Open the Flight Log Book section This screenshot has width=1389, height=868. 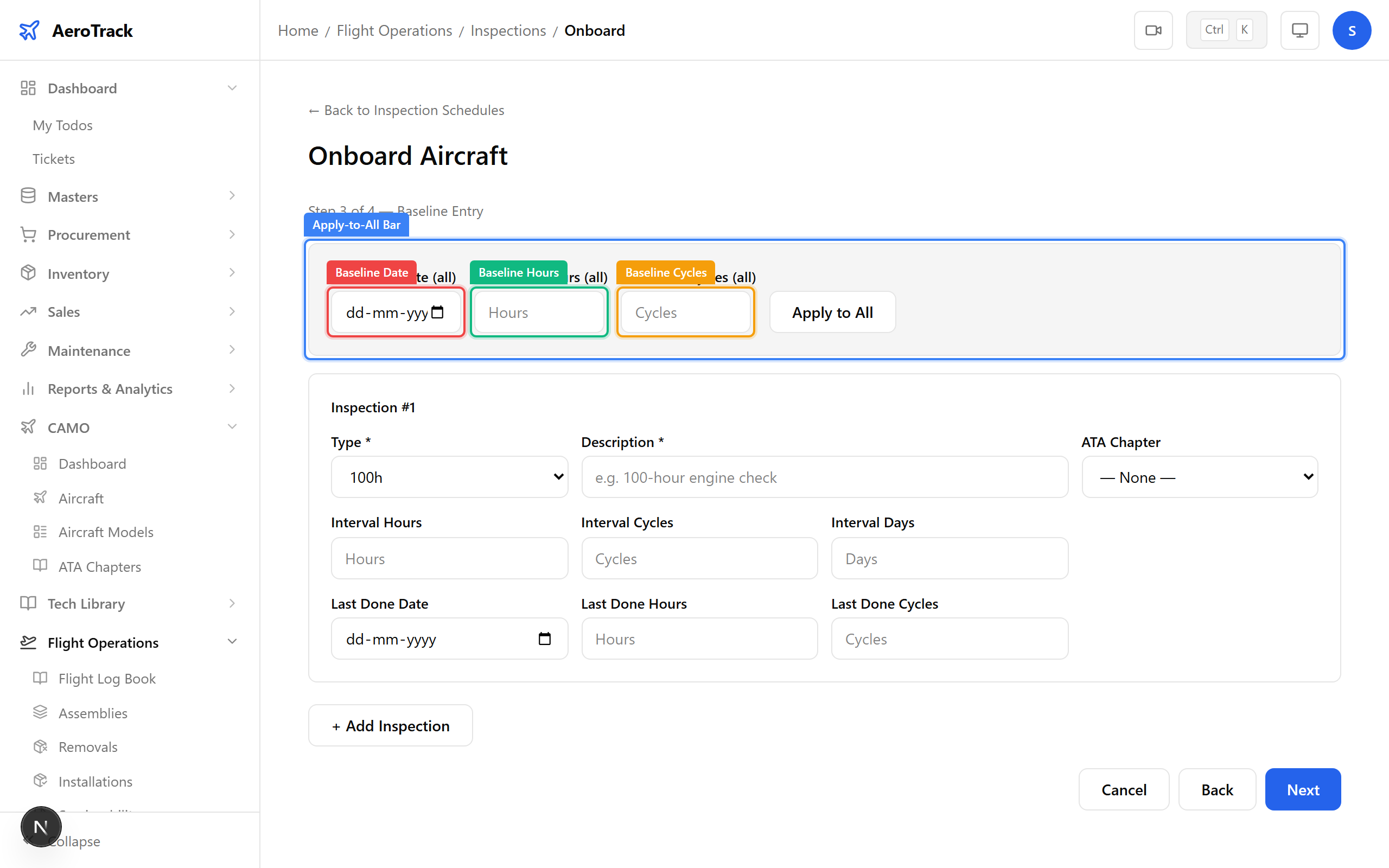(107, 678)
